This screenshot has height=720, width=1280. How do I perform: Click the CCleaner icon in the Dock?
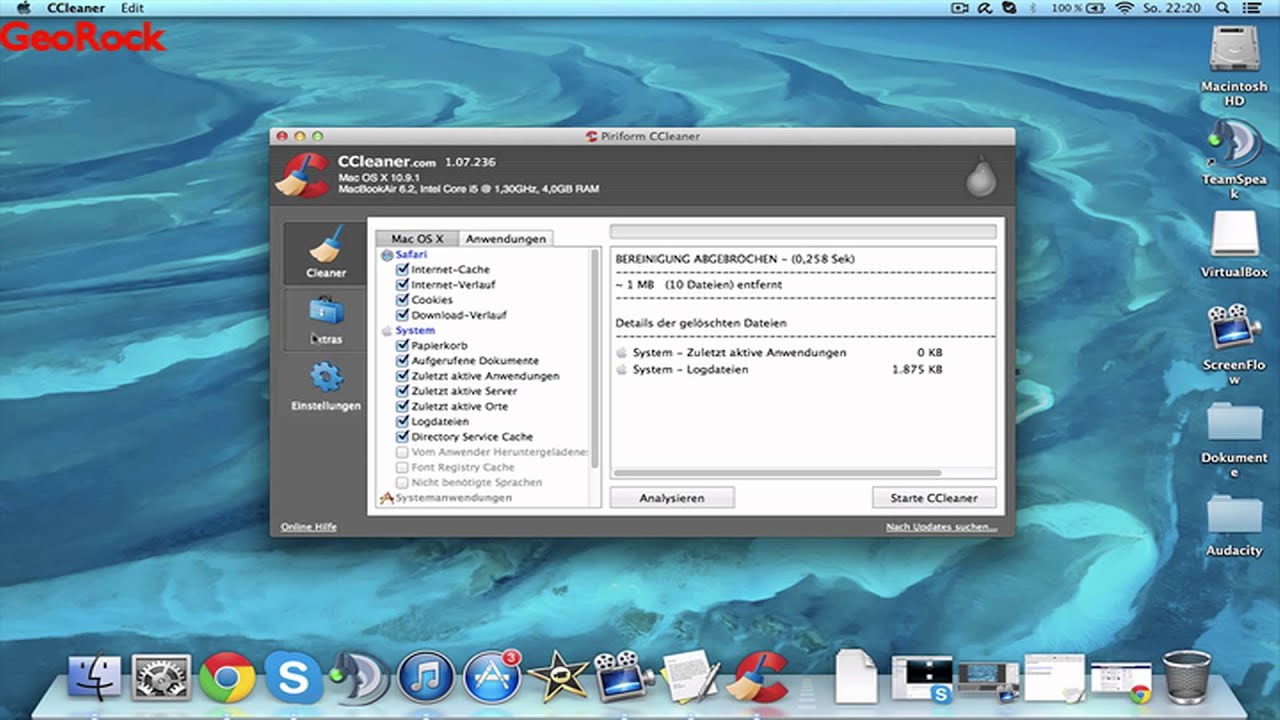coord(757,677)
